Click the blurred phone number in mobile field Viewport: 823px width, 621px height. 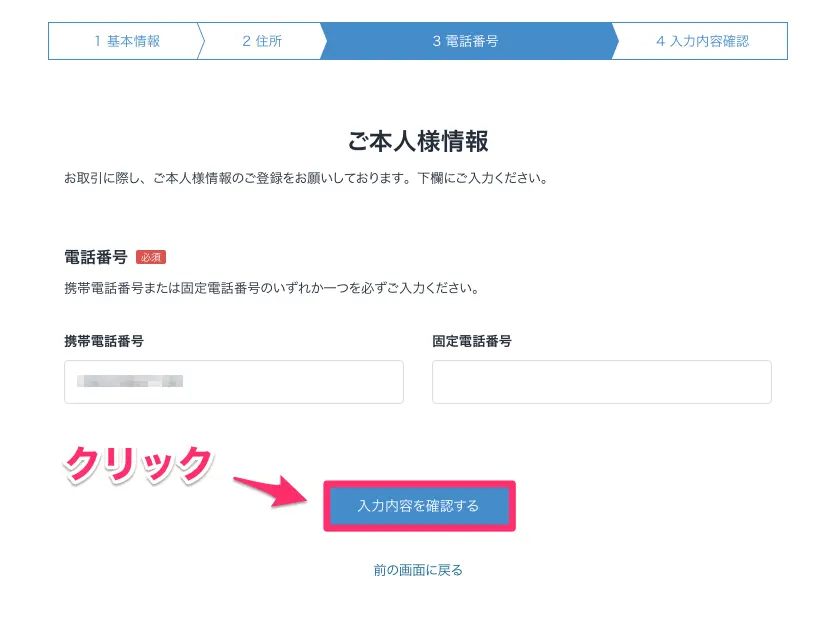(x=130, y=381)
